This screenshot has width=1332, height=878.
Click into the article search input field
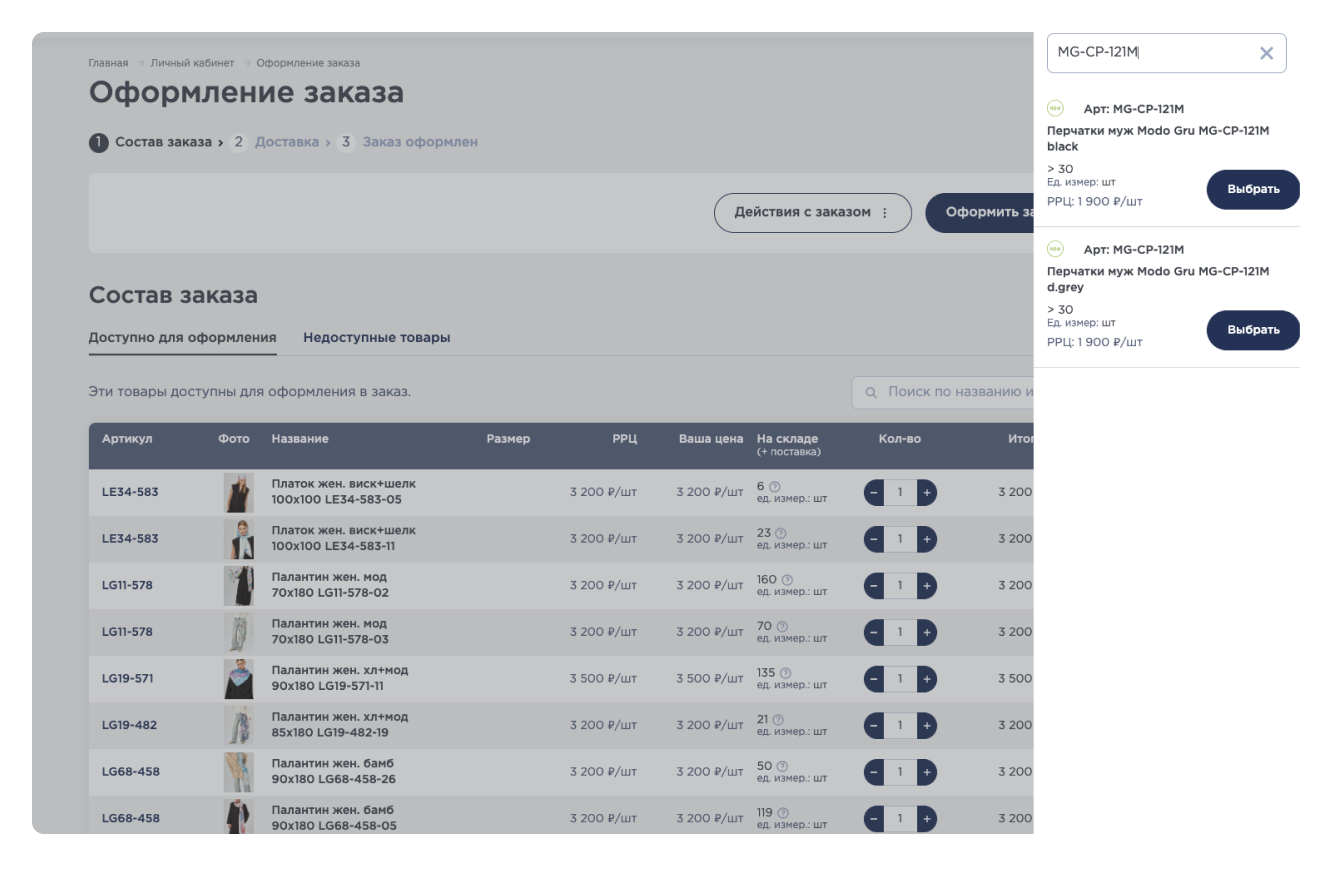point(1150,53)
